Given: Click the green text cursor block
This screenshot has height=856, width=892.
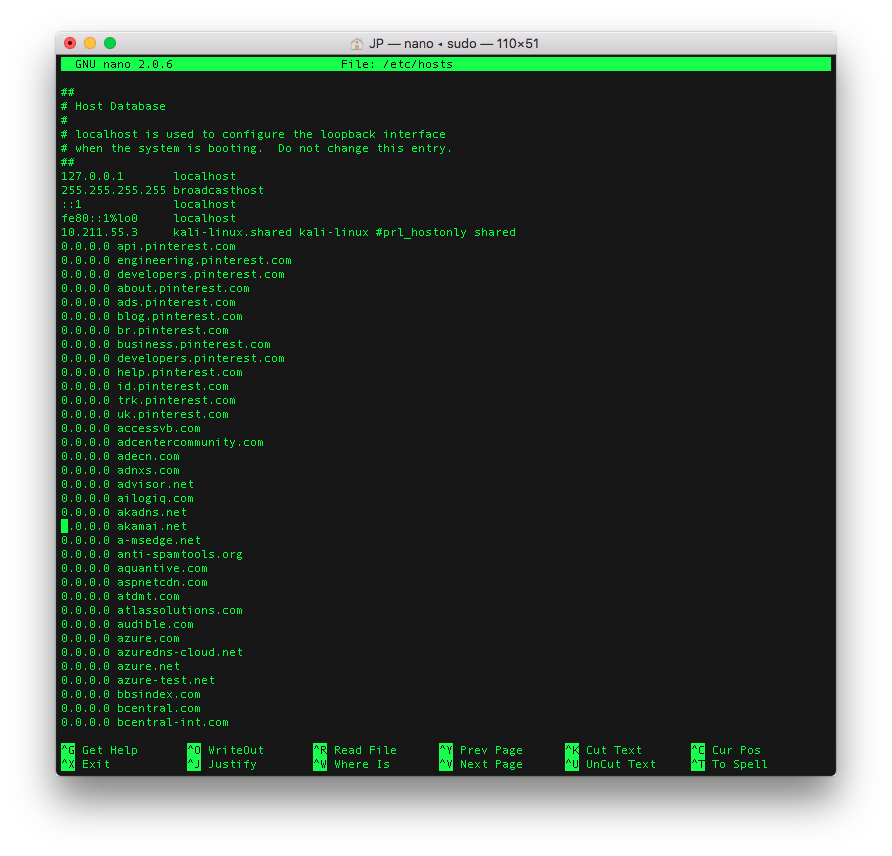Looking at the screenshot, I should click(x=64, y=526).
